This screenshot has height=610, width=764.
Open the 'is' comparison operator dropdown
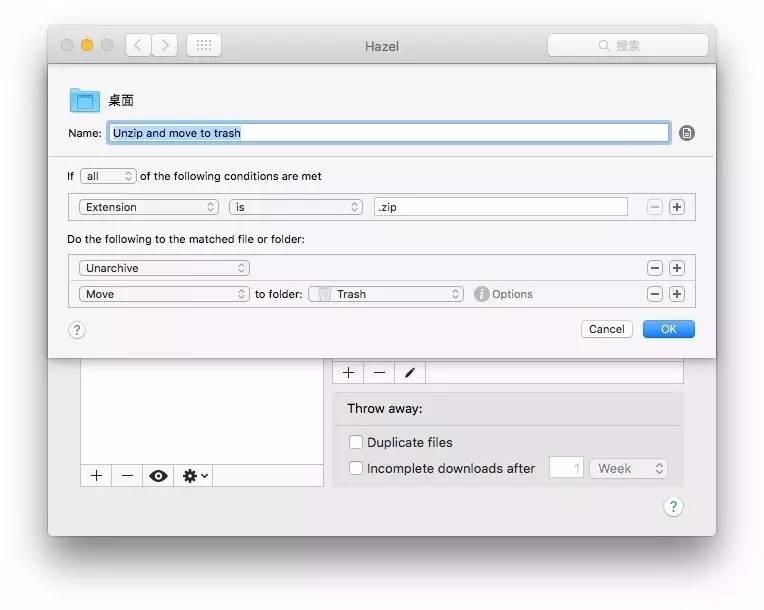click(296, 207)
